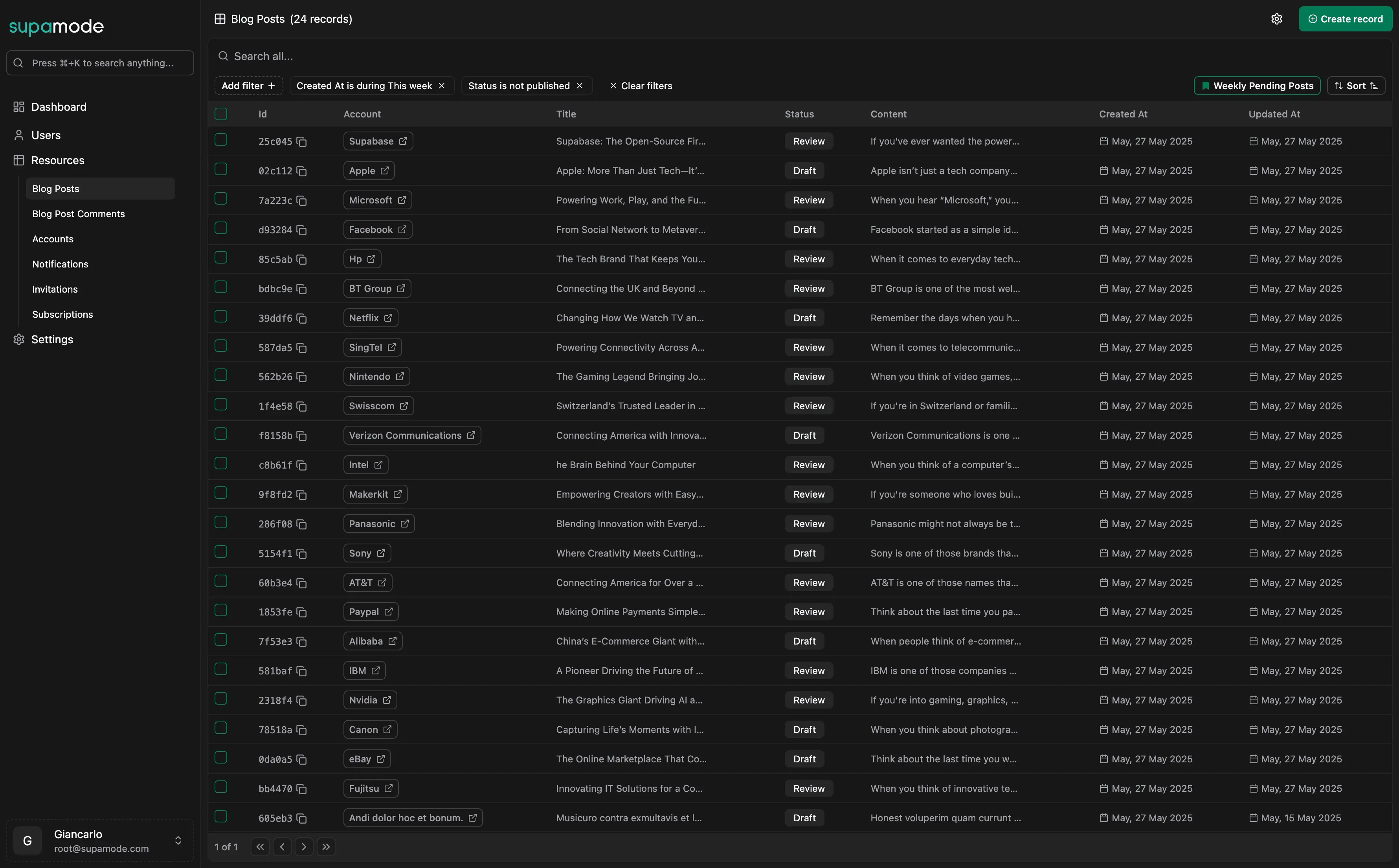
Task: Go to the last page
Action: coord(326,847)
